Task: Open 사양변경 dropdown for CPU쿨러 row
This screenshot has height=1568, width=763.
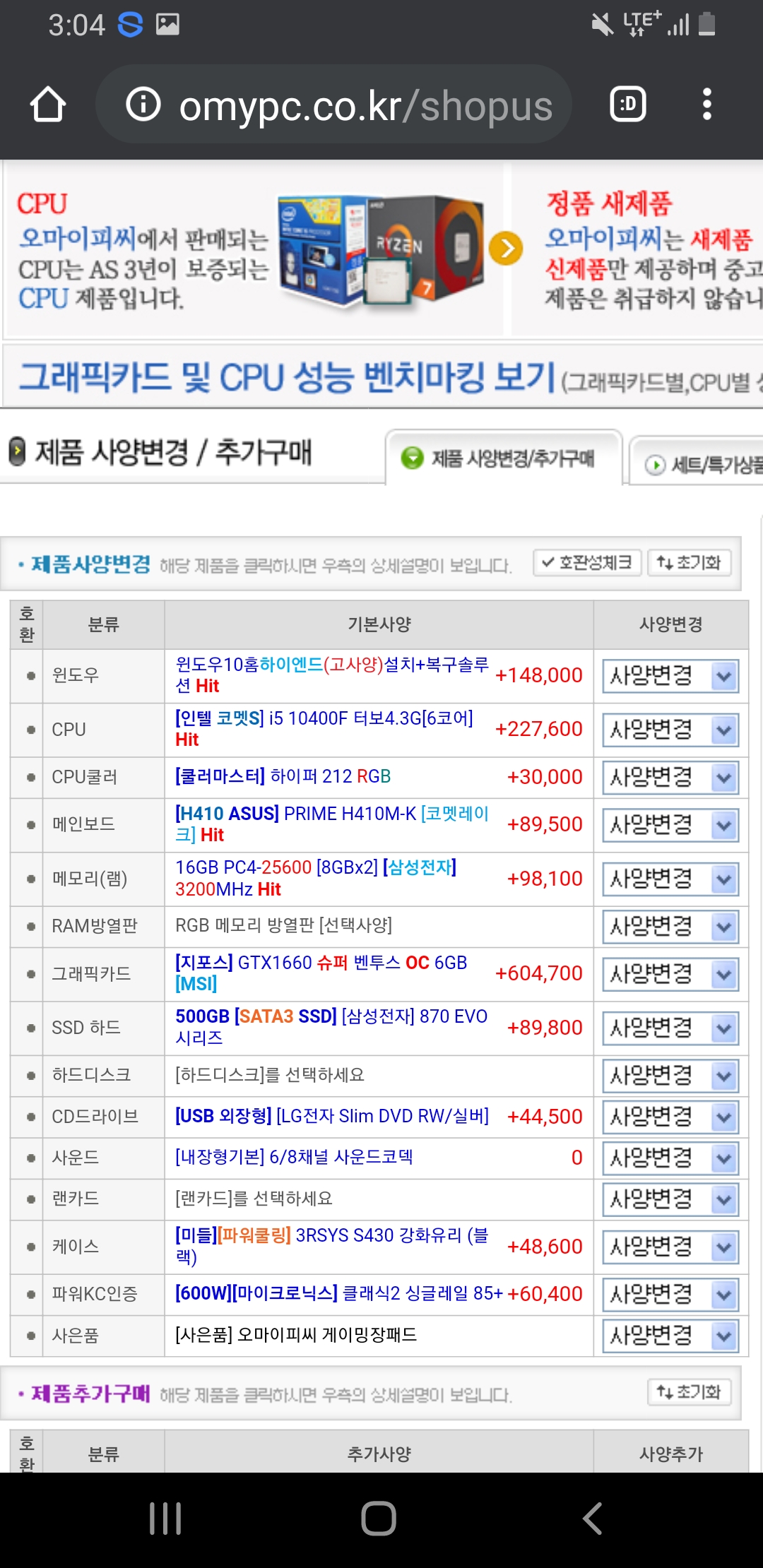Action: [x=670, y=778]
